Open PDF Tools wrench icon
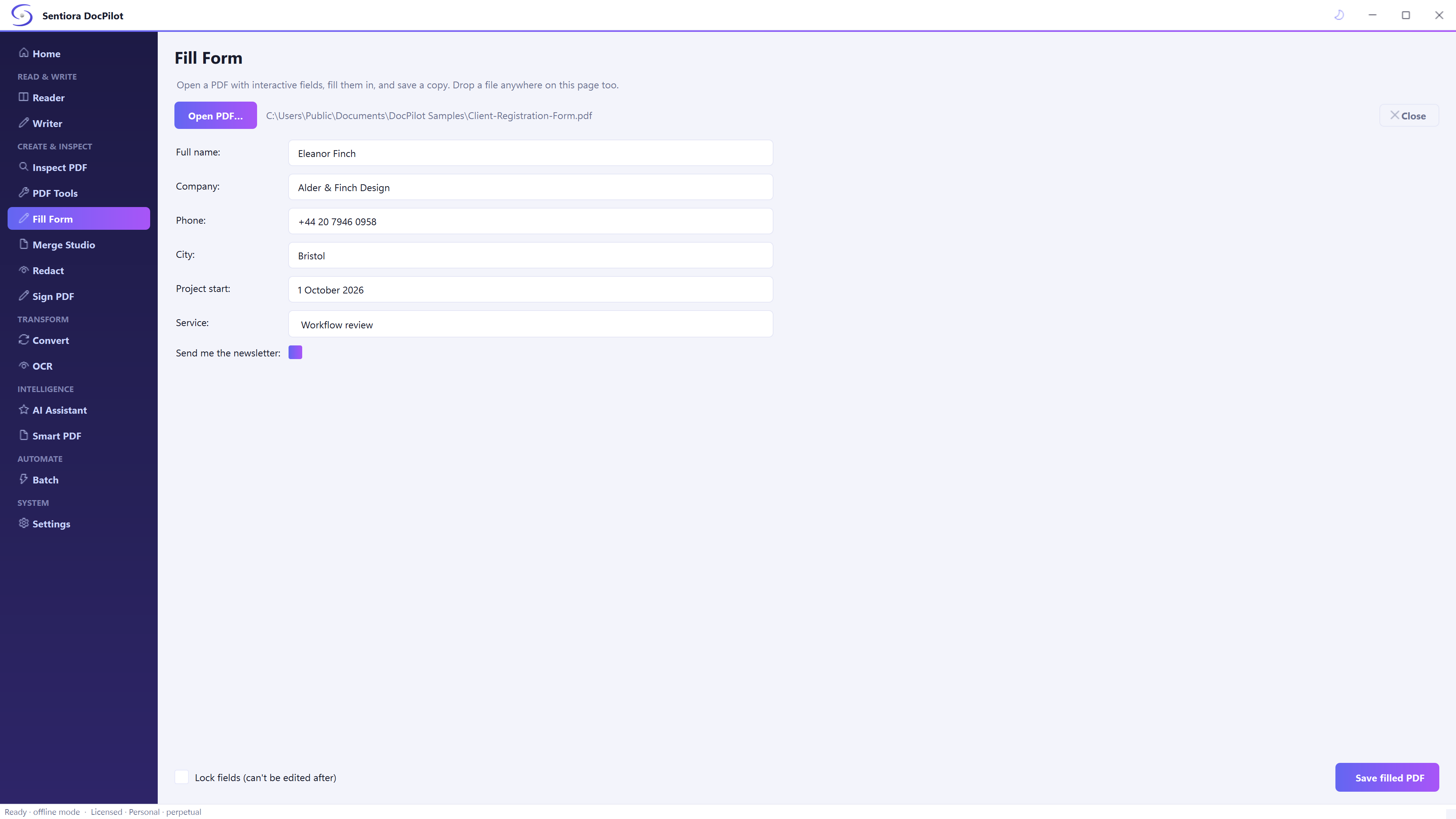The image size is (1456, 819). coord(24,193)
